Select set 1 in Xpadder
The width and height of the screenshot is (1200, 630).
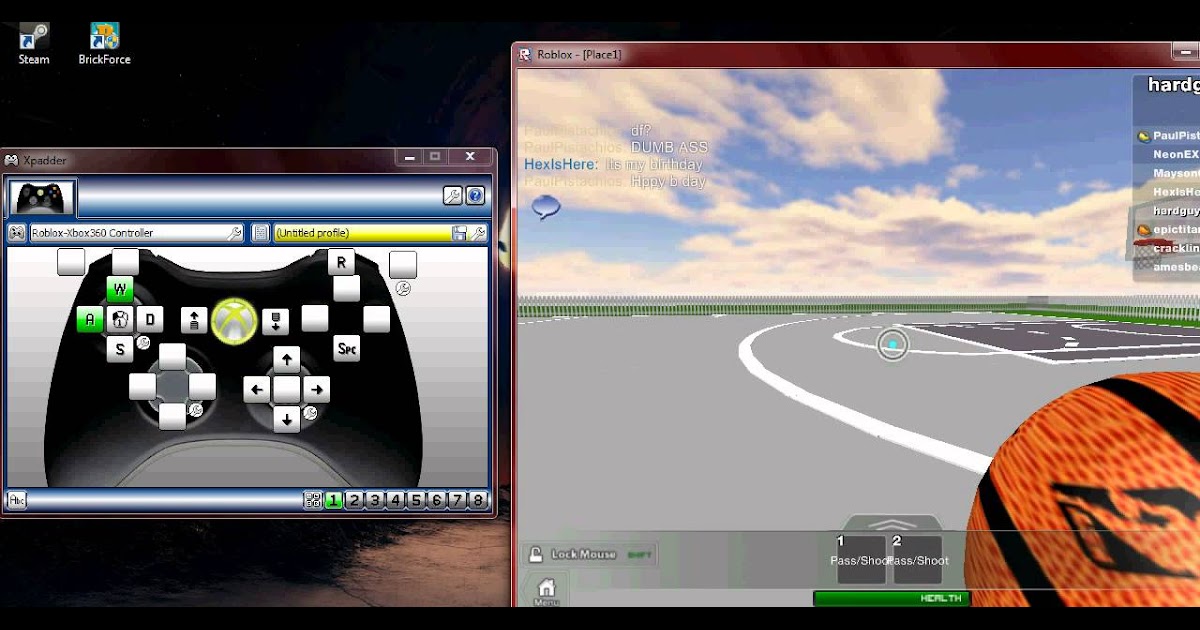pos(334,501)
